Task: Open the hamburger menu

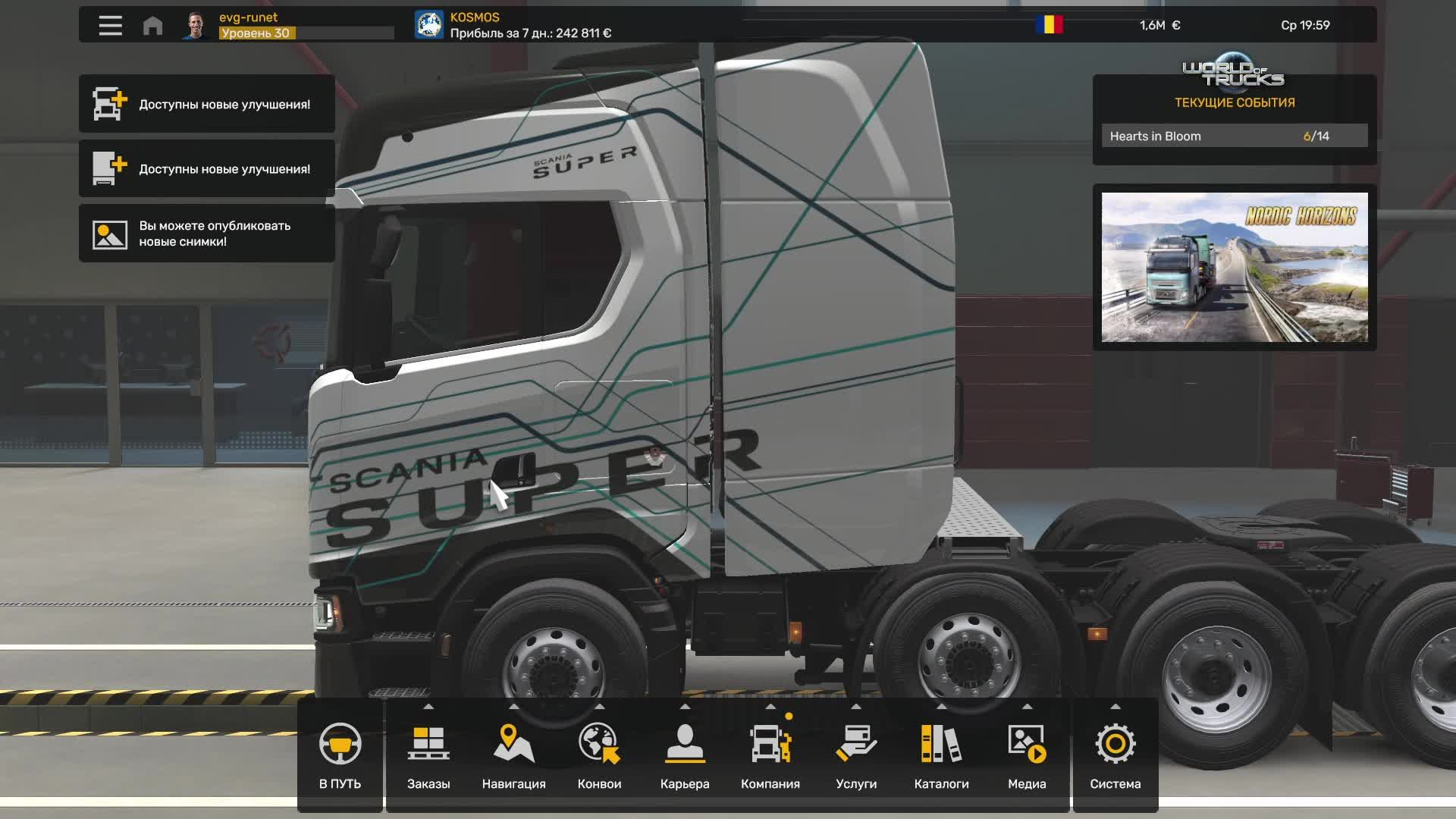Action: [110, 25]
